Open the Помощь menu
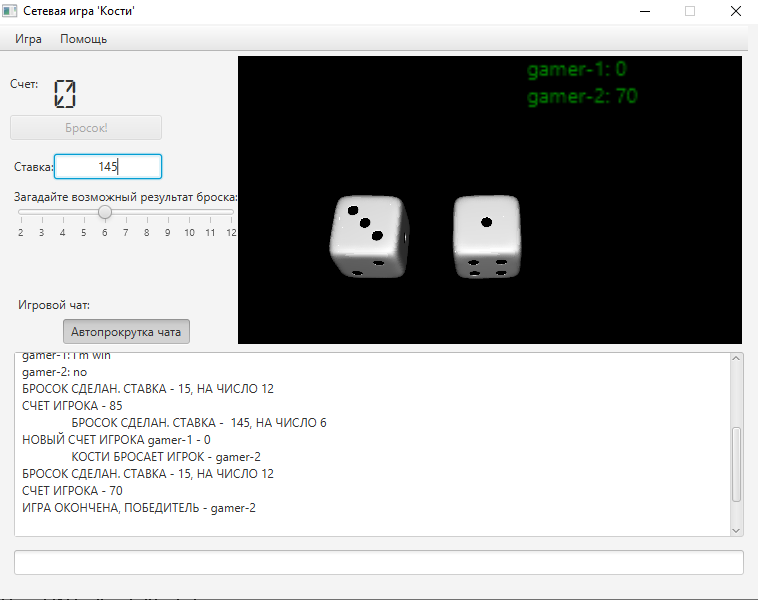 (x=83, y=39)
